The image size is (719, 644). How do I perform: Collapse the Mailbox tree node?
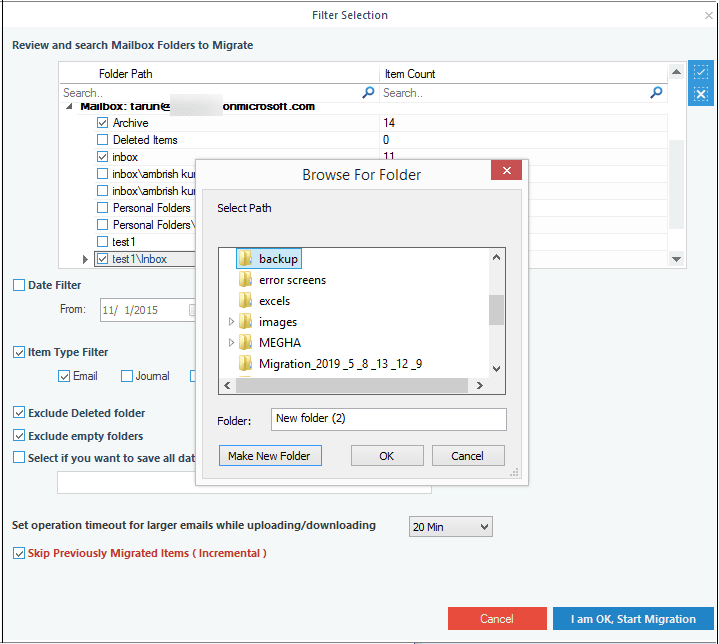pyautogui.click(x=69, y=106)
